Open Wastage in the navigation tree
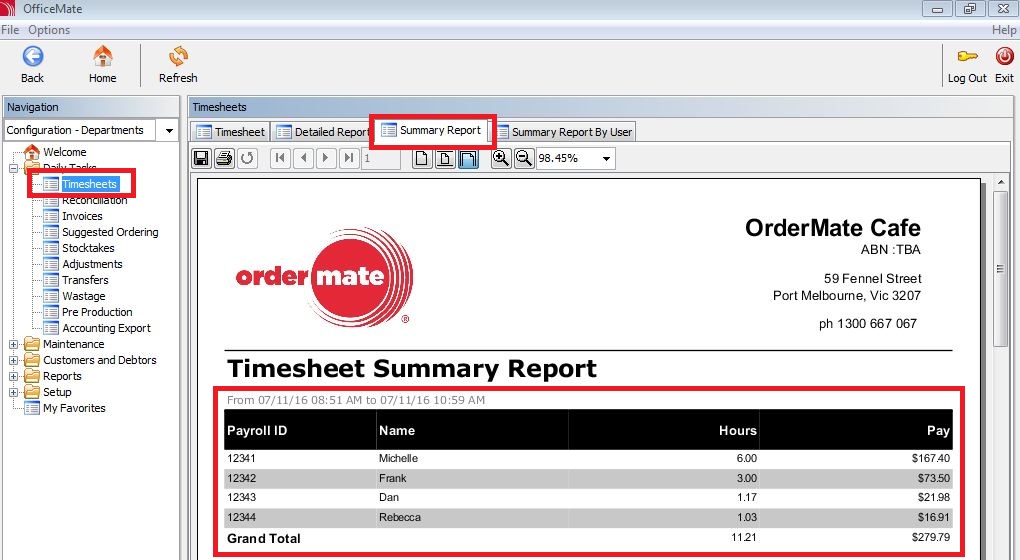 point(83,296)
